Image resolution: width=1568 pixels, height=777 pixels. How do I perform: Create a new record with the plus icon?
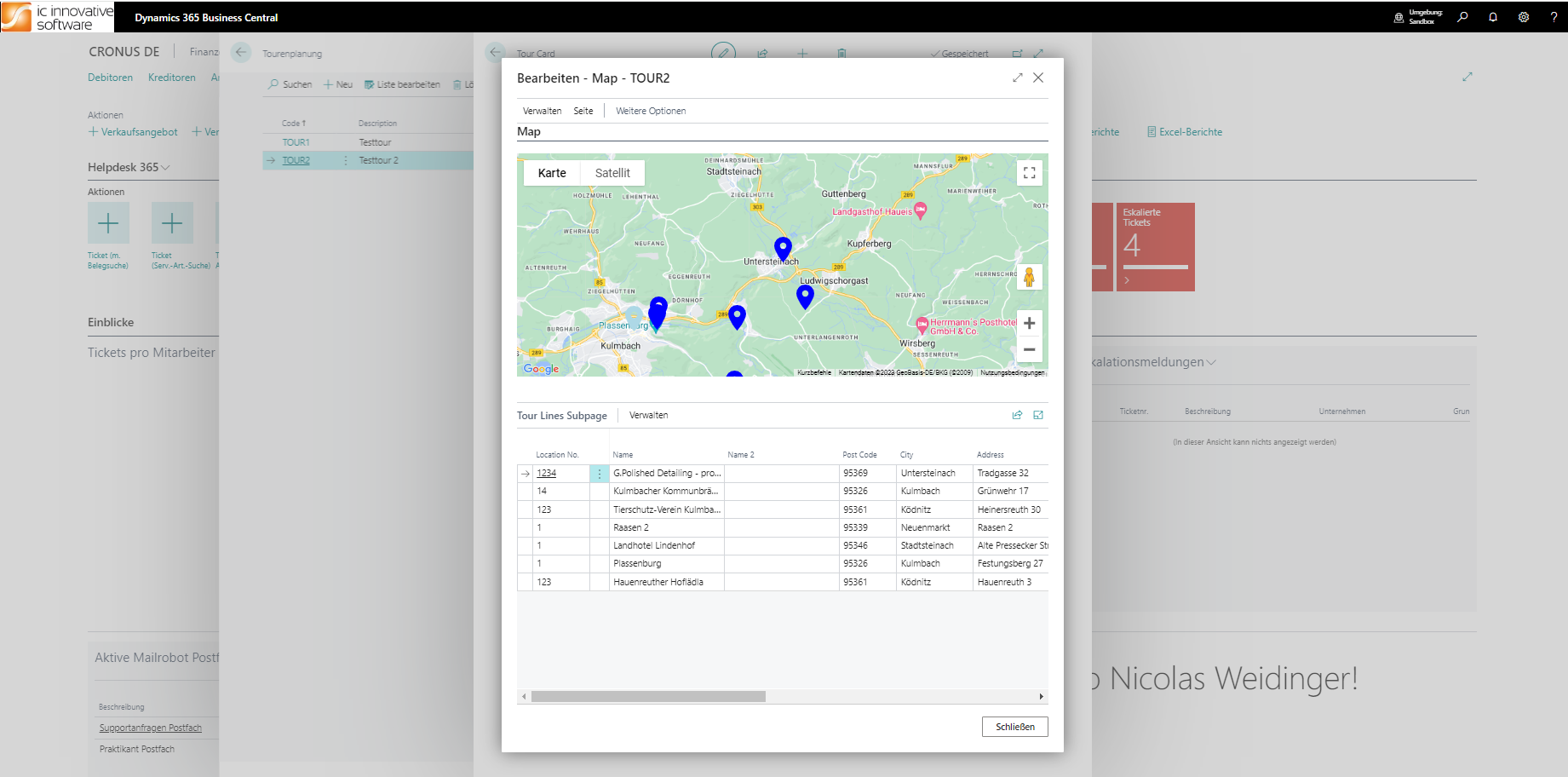pos(801,54)
